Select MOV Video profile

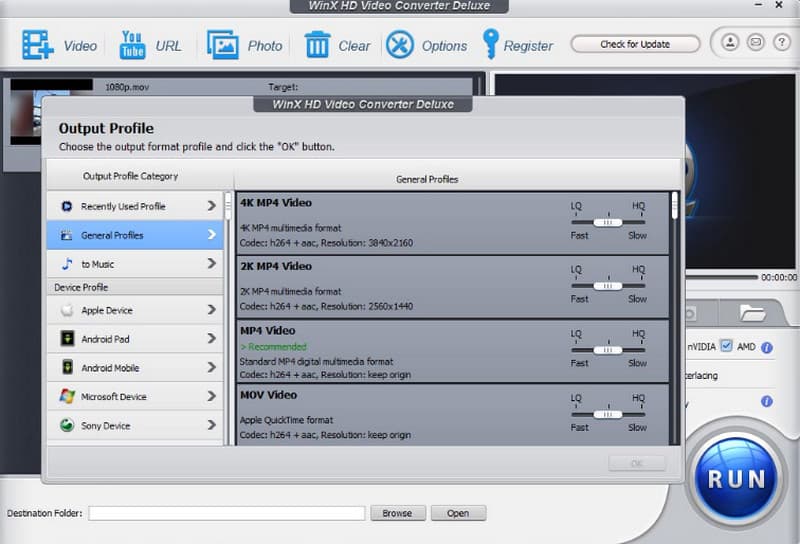453,415
